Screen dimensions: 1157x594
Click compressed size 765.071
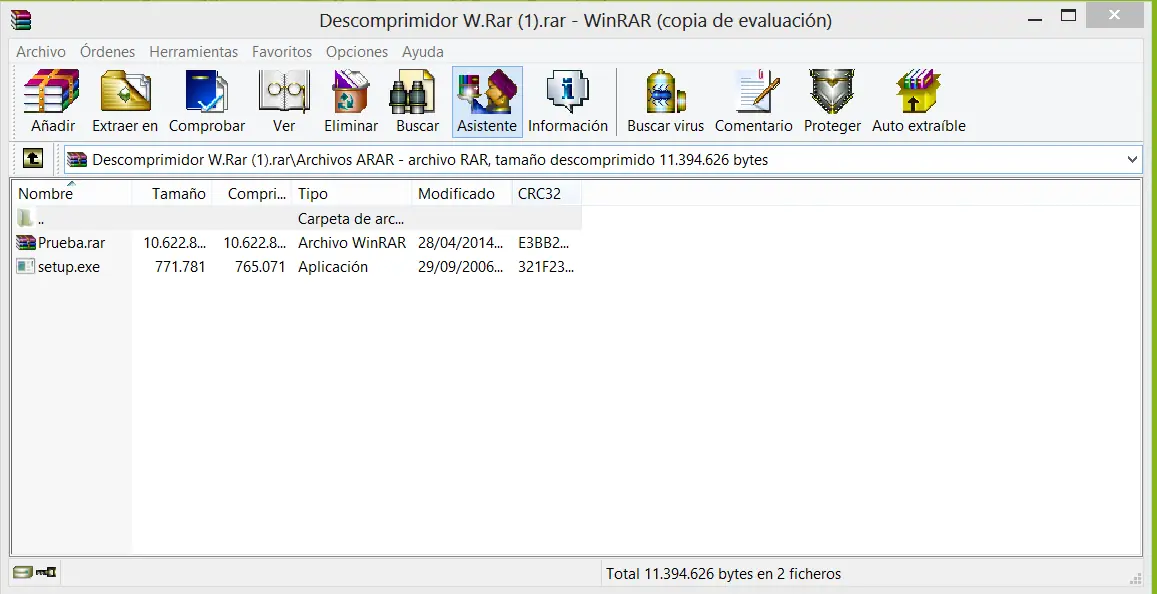click(260, 267)
